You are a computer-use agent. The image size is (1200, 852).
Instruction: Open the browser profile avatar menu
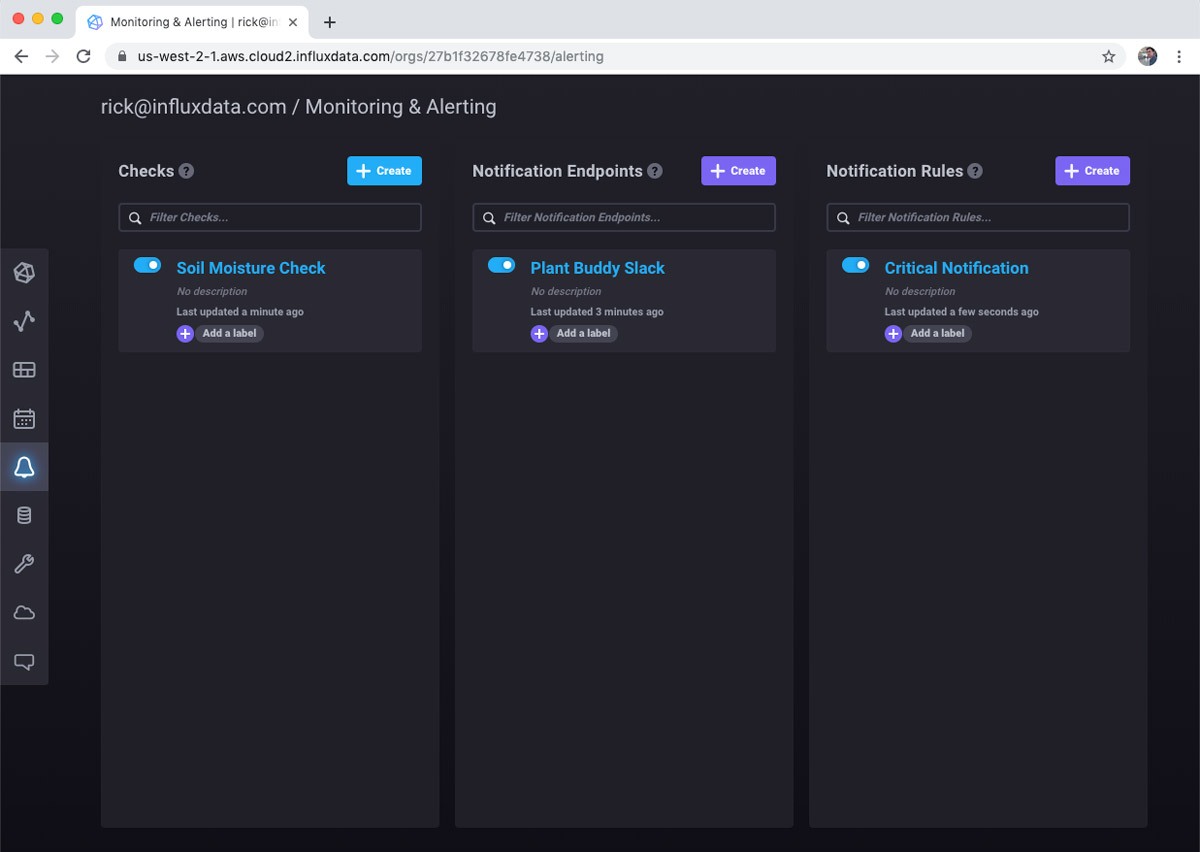pyautogui.click(x=1145, y=56)
